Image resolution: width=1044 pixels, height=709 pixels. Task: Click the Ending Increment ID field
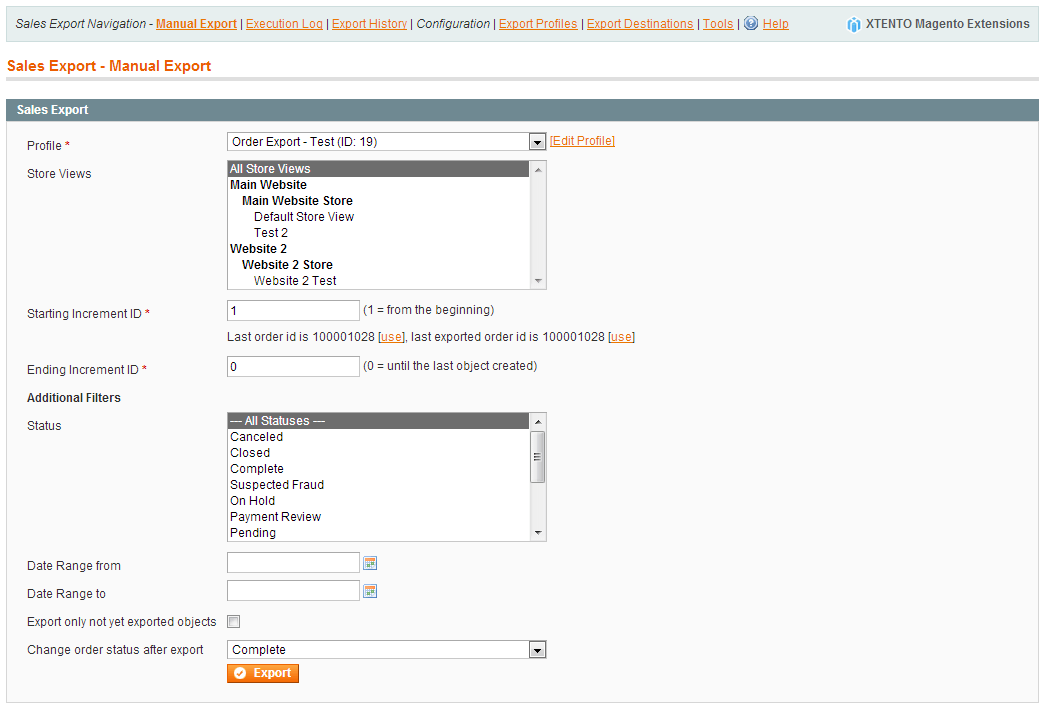(293, 367)
